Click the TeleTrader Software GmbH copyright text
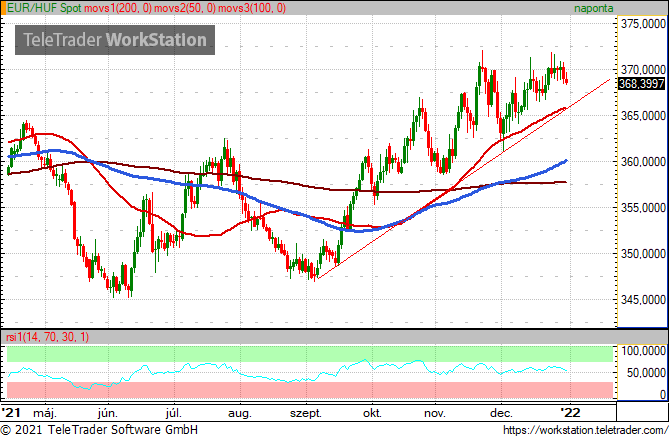Viewport: 669px width, 439px height. click(x=99, y=430)
